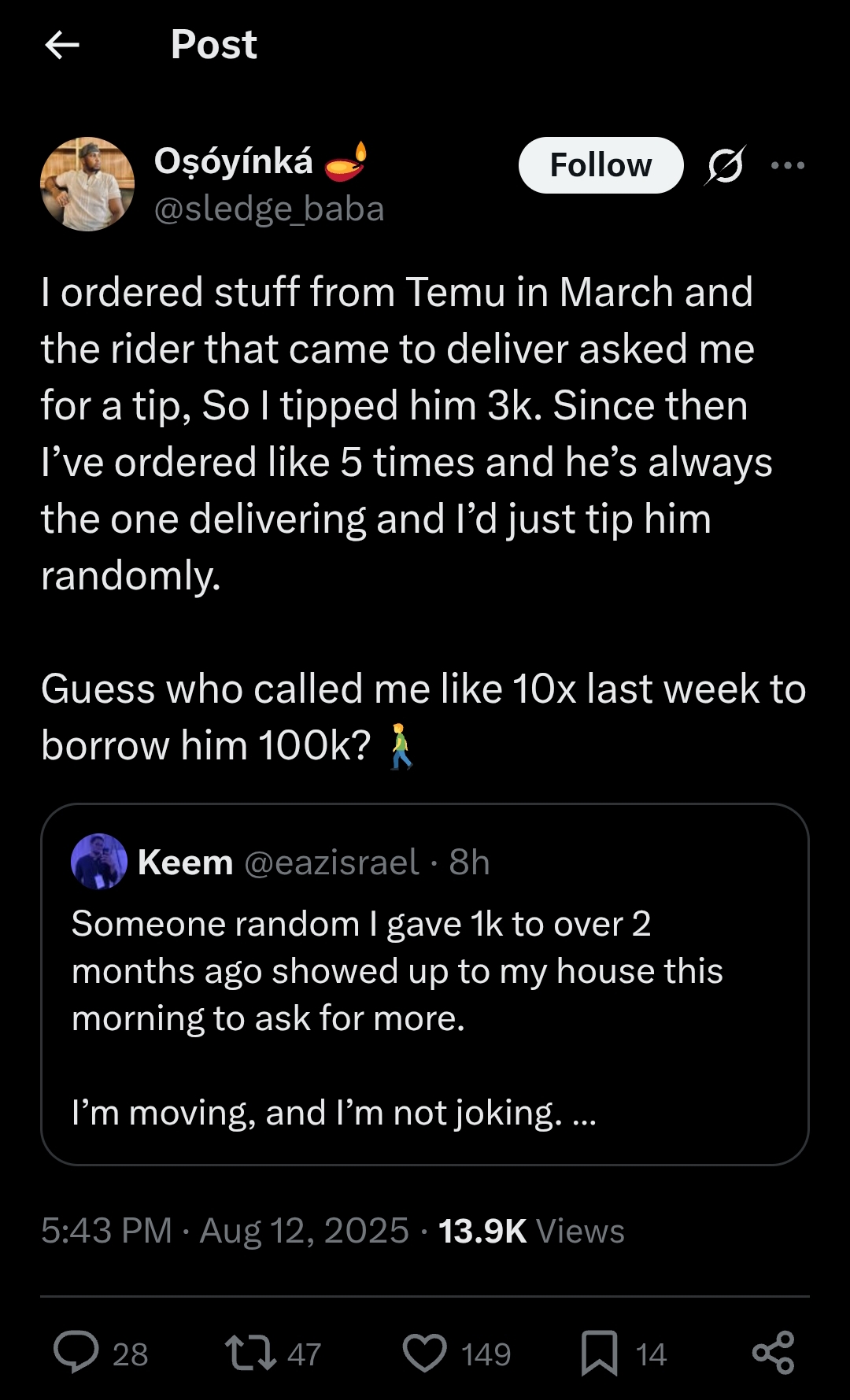
Task: Open the three-dot more options menu
Action: pyautogui.click(x=788, y=165)
